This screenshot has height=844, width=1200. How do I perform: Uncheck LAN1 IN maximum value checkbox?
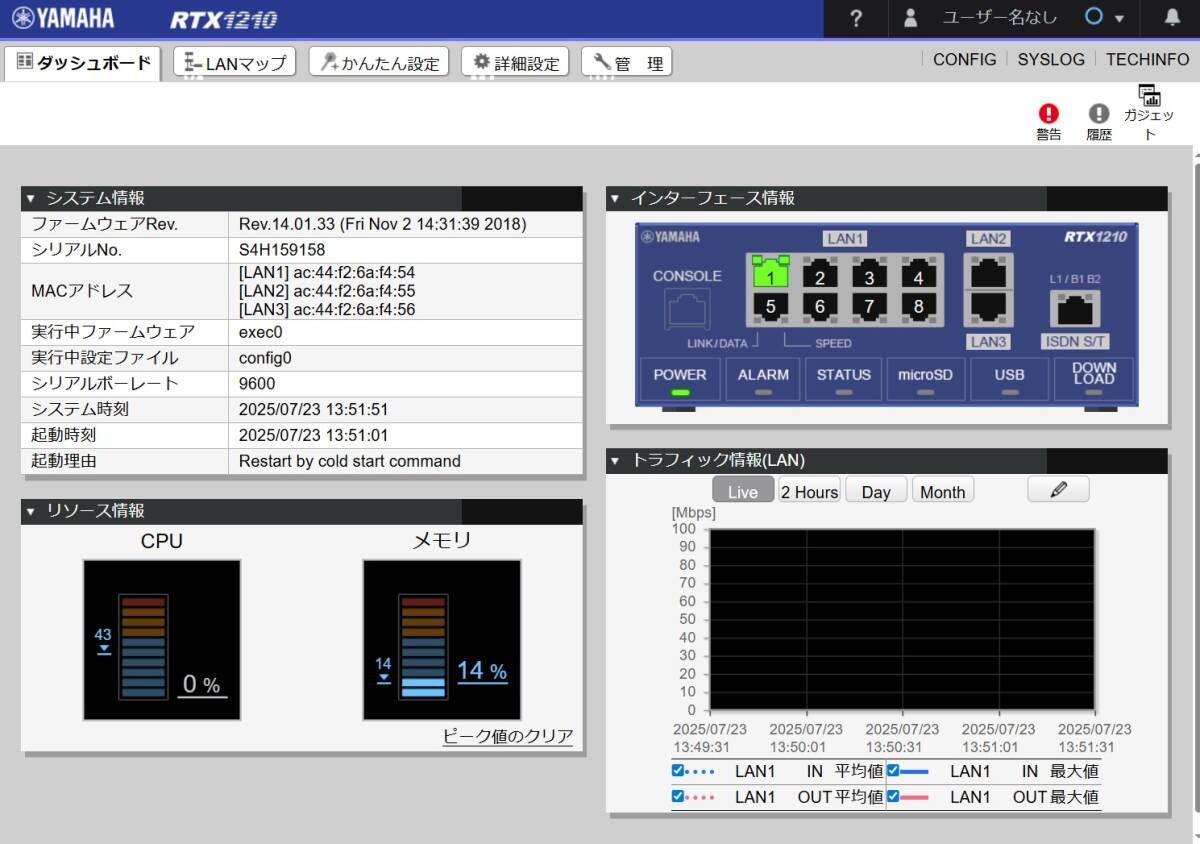pos(893,771)
